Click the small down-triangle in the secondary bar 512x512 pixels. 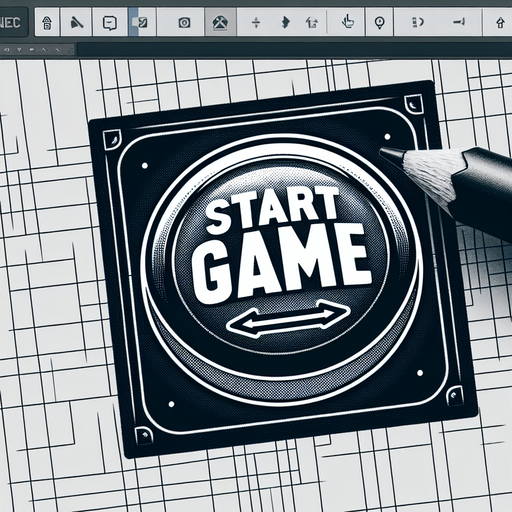19,50
